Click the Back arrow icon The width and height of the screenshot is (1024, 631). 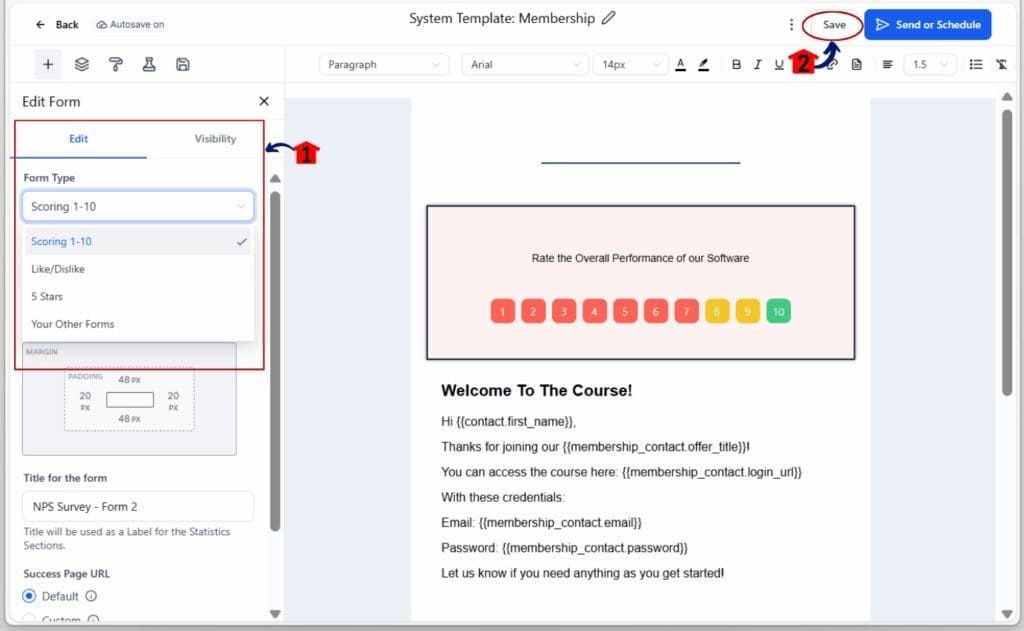pos(40,24)
